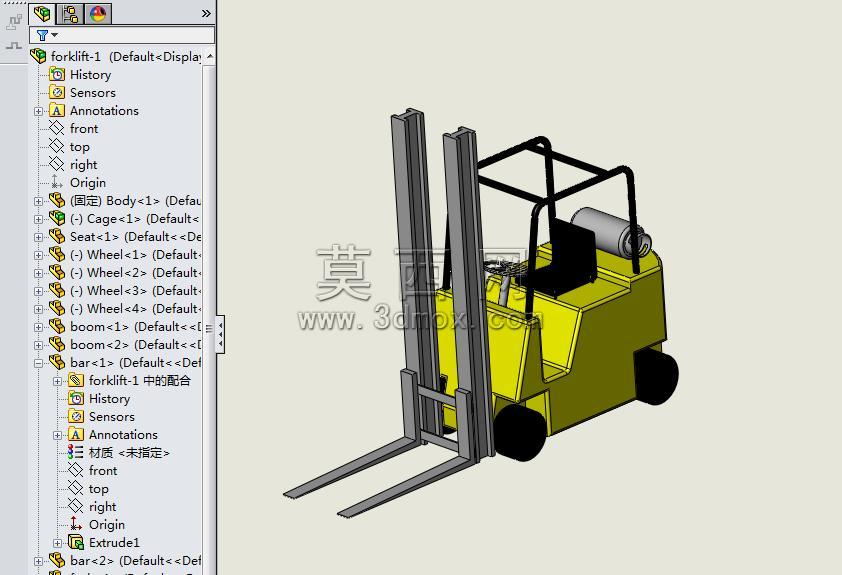Expand the Annotations folder under forklift-1

38,111
